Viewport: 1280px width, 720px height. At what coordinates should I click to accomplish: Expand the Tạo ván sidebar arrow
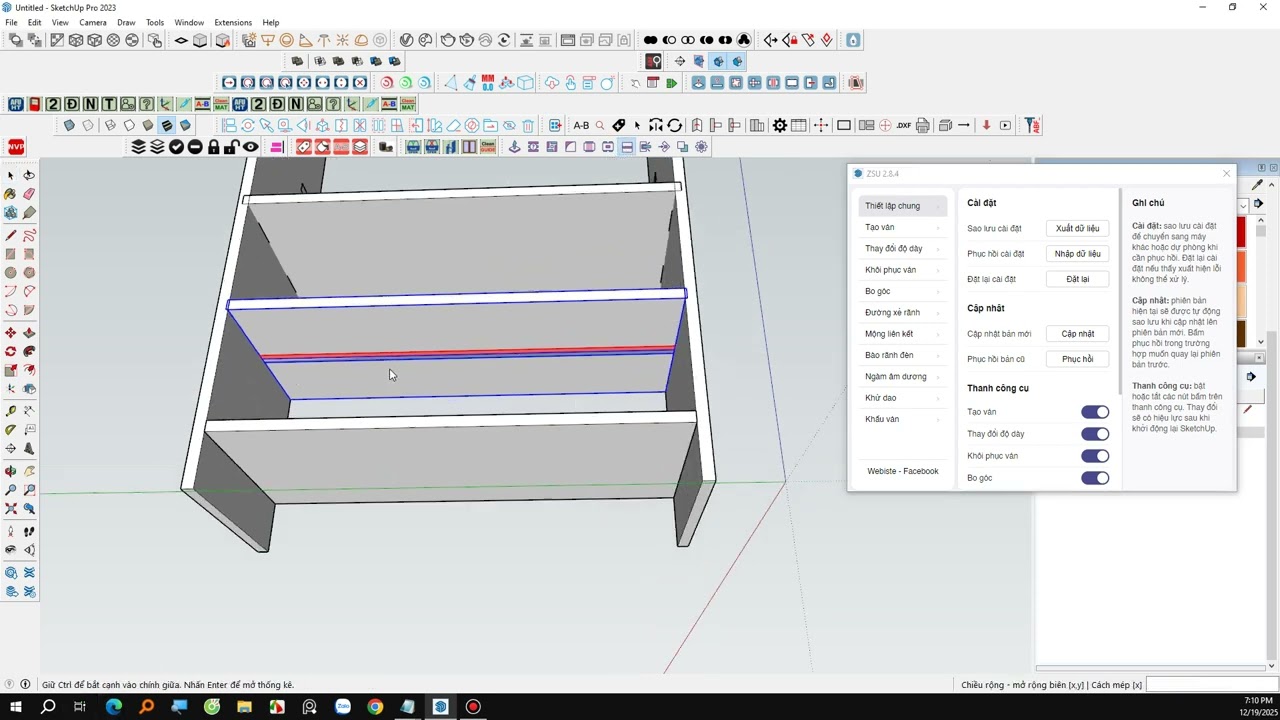(939, 227)
